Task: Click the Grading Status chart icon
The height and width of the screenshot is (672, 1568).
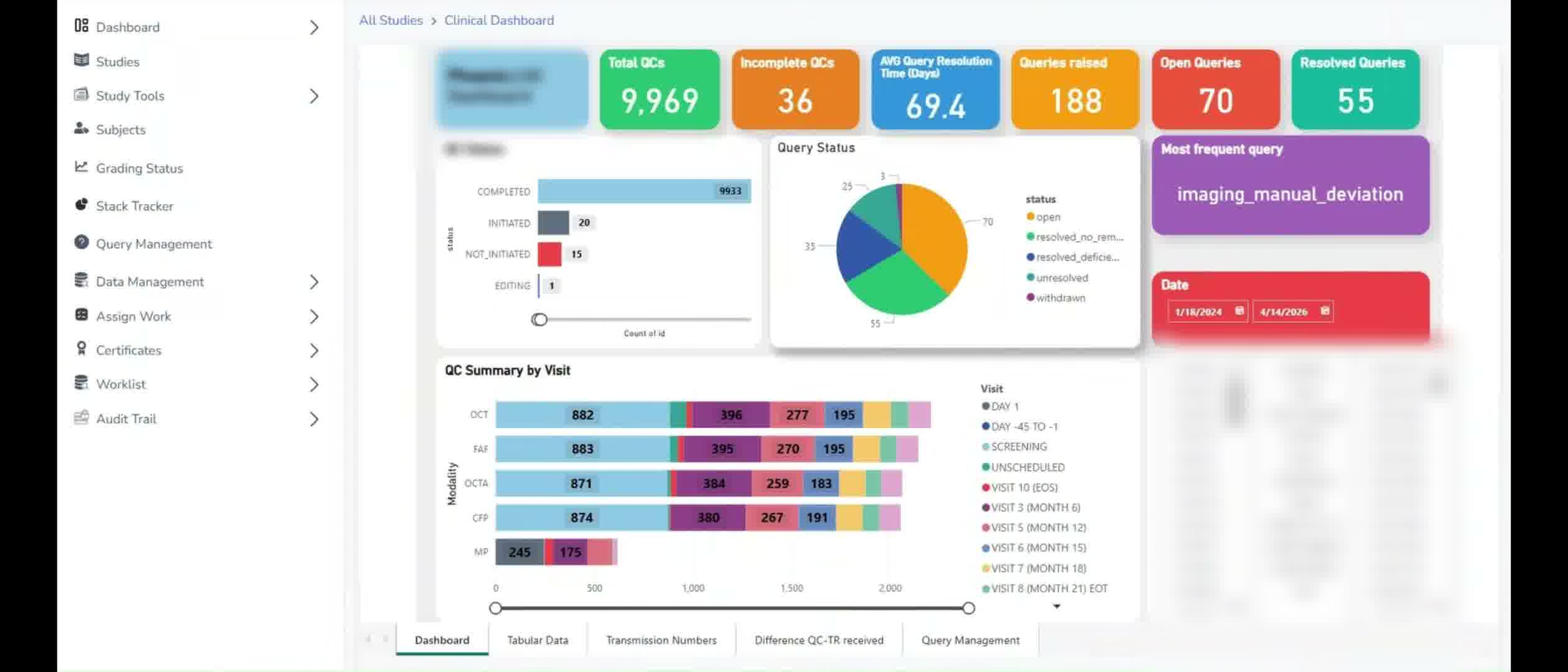Action: (82, 167)
